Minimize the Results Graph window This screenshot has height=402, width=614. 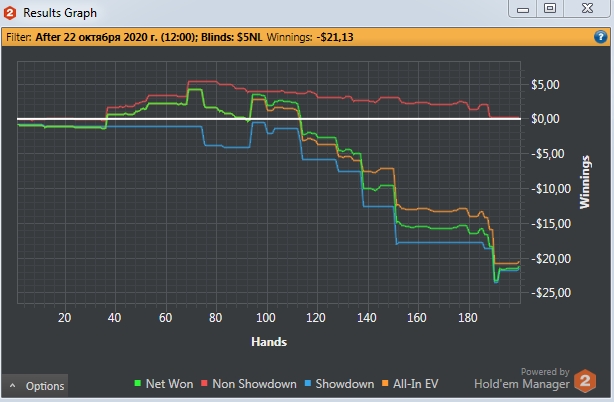pyautogui.click(x=523, y=9)
